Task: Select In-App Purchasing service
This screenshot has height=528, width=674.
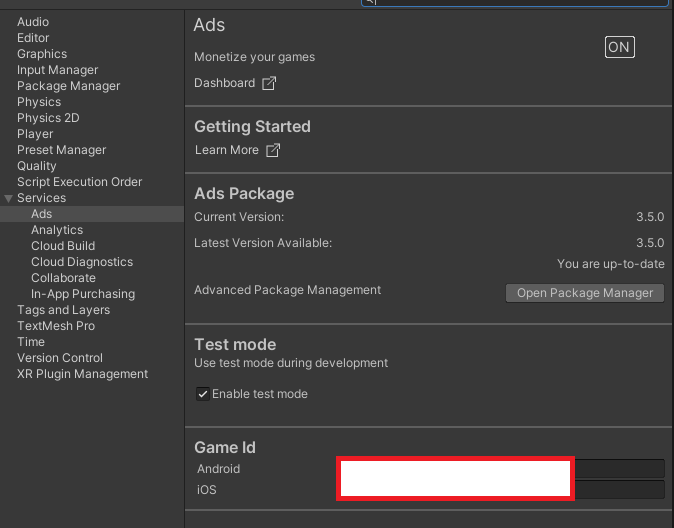Action: [x=83, y=294]
